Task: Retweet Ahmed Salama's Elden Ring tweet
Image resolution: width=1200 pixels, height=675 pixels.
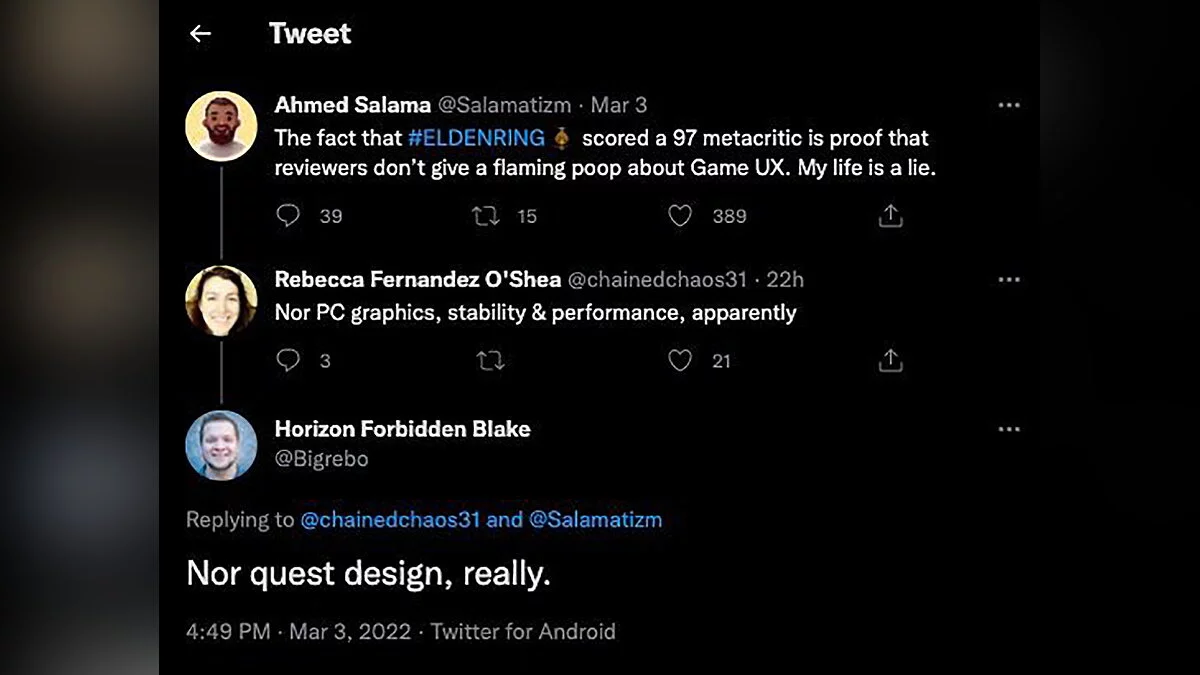Action: click(x=485, y=216)
